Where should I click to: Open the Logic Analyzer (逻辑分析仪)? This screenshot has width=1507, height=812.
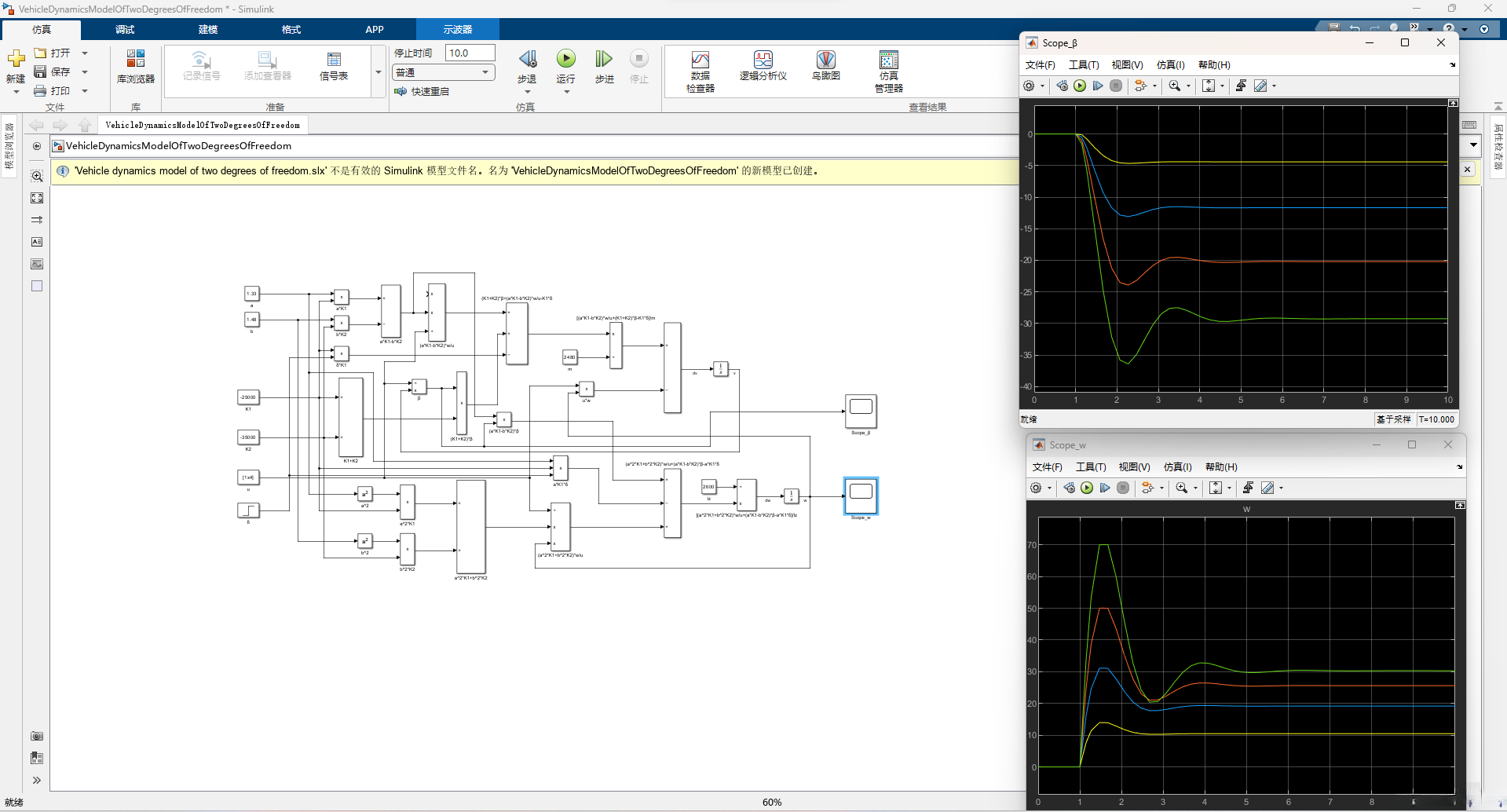[763, 66]
